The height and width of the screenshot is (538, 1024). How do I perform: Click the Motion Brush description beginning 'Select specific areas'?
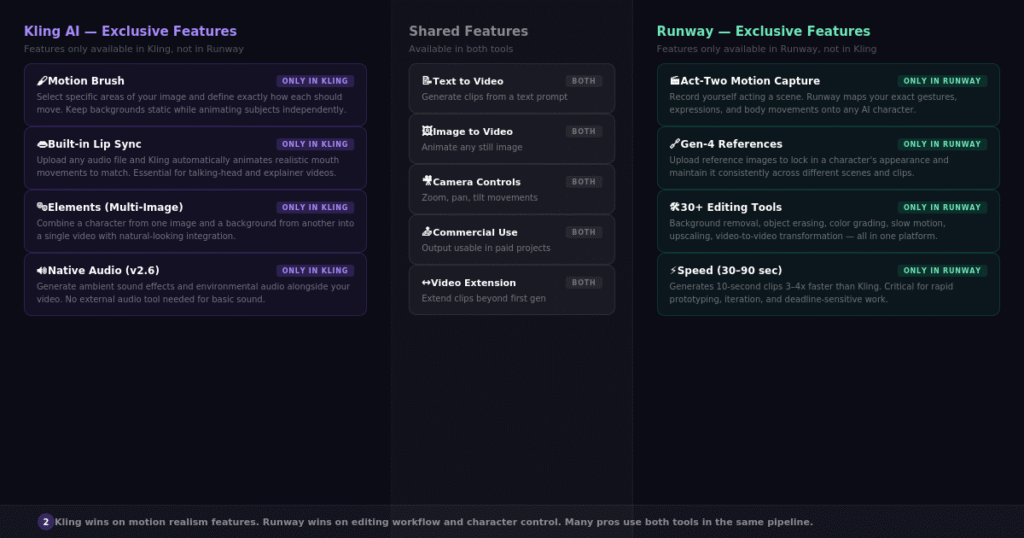pos(191,103)
